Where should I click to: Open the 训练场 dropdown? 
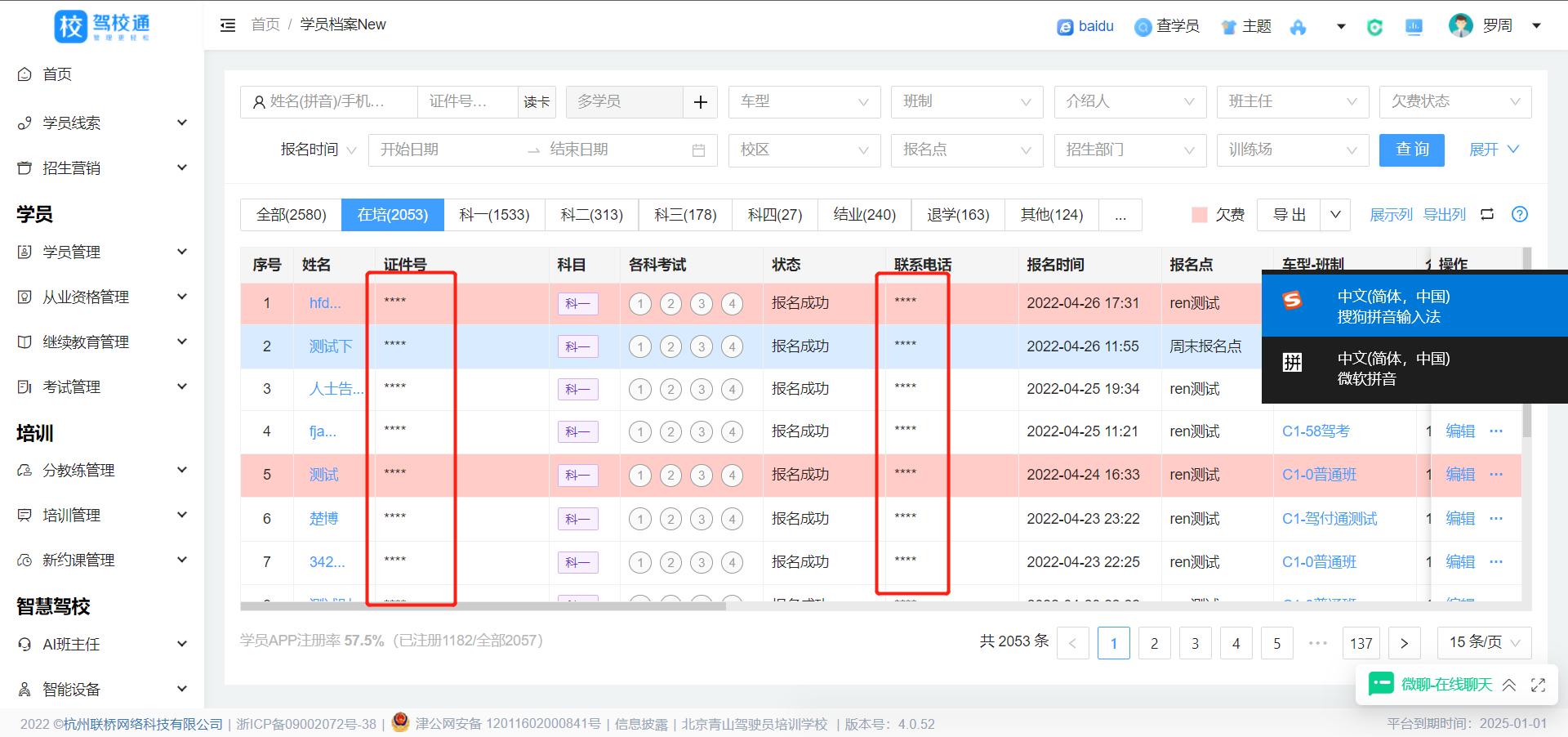pos(1293,150)
